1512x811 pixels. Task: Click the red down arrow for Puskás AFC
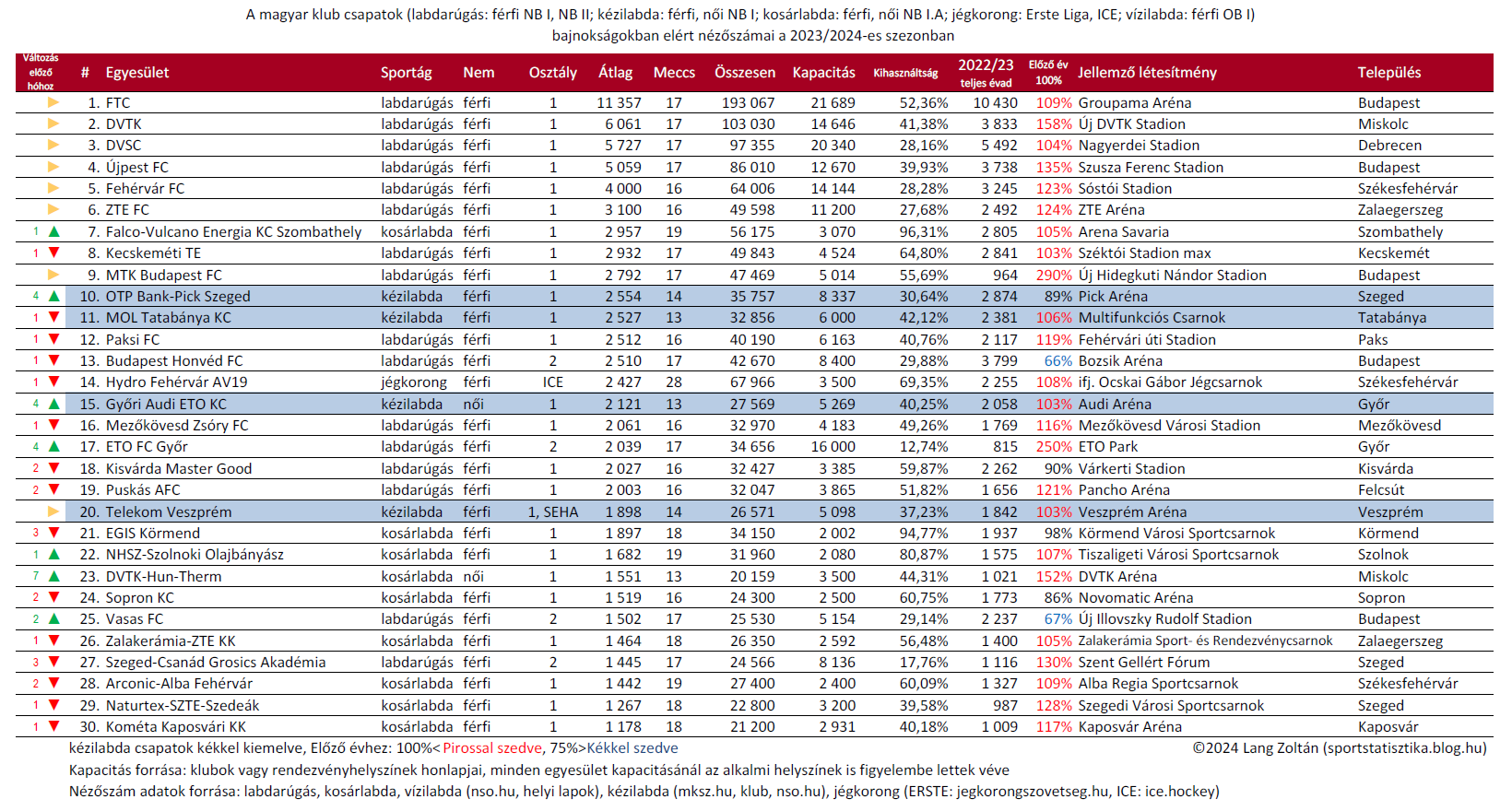coord(53,489)
